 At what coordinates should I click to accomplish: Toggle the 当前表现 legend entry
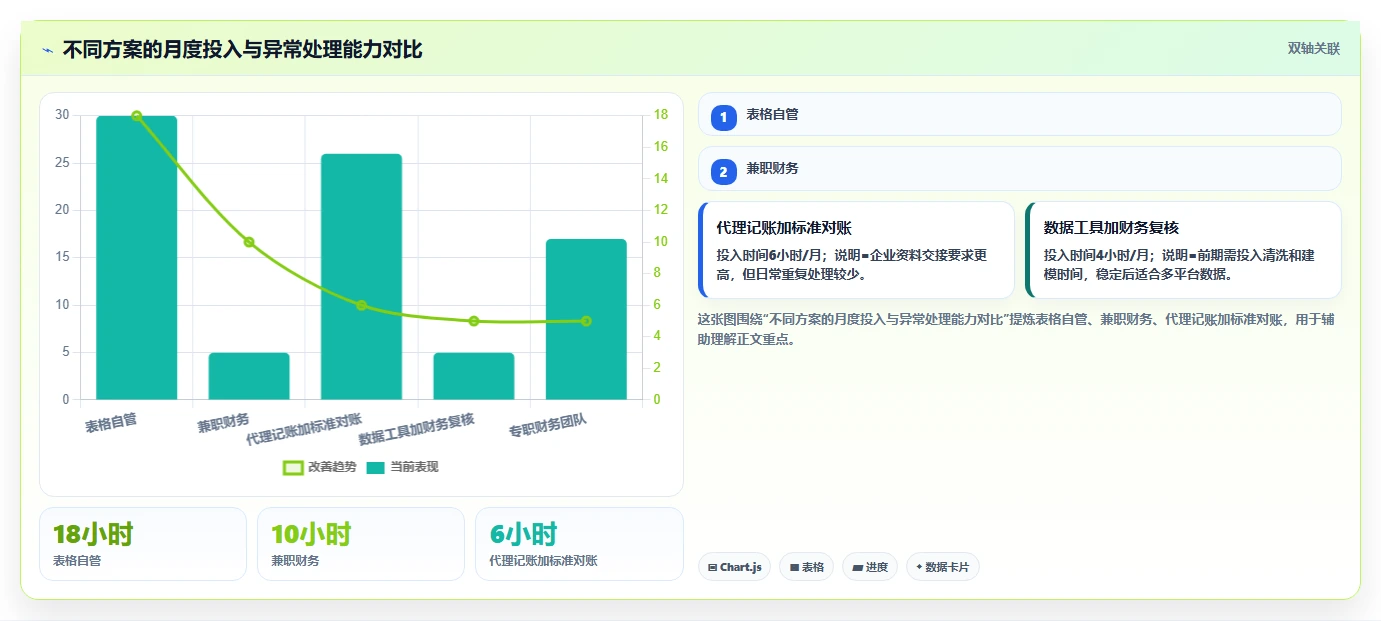tap(402, 467)
